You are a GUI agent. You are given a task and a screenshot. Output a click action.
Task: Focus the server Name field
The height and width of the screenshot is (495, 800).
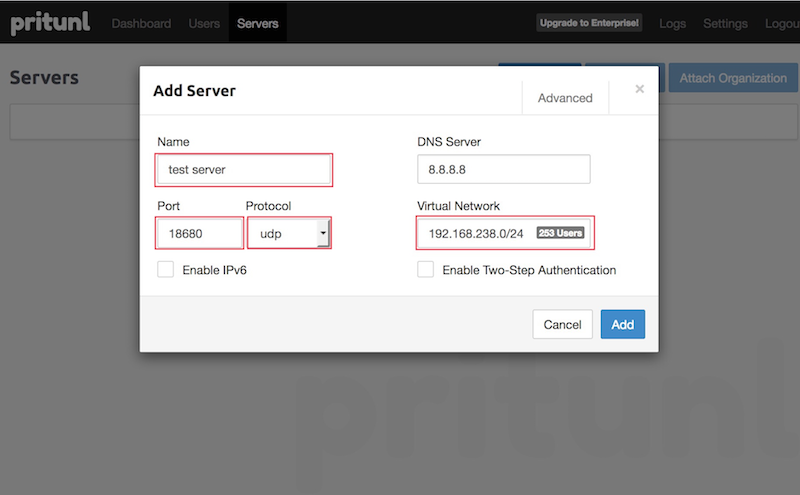point(244,170)
